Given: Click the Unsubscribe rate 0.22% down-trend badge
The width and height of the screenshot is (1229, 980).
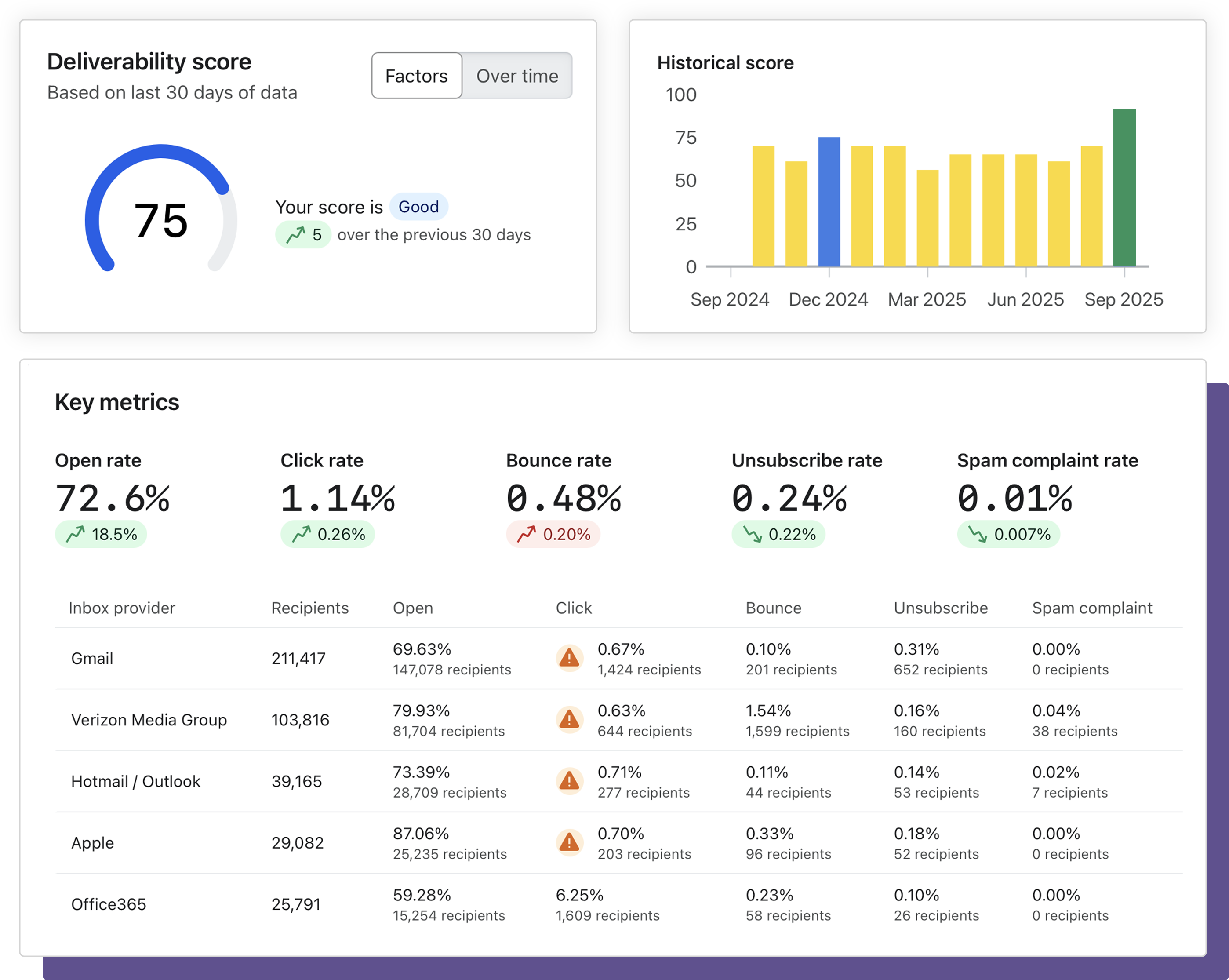Looking at the screenshot, I should coord(778,534).
